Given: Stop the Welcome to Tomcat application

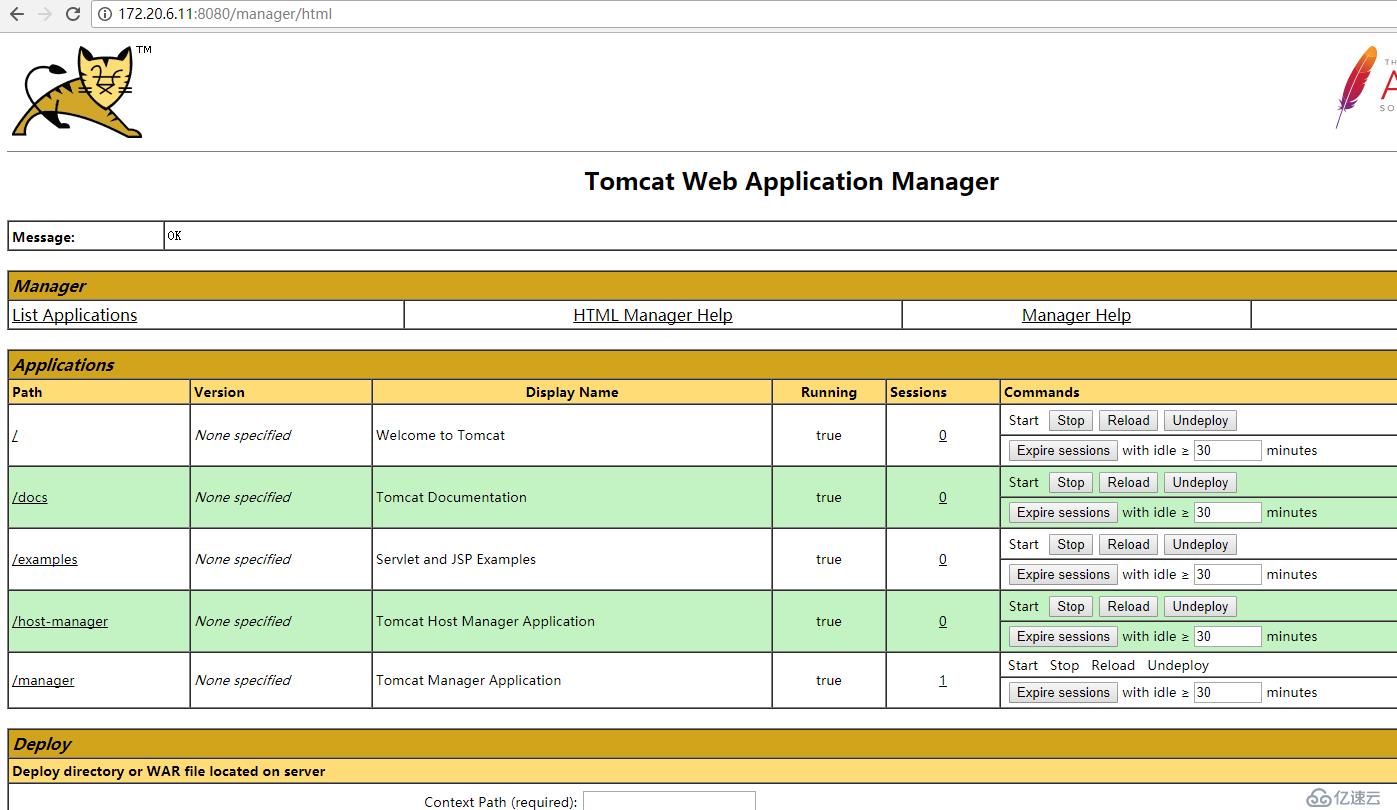Looking at the screenshot, I should coord(1071,421).
